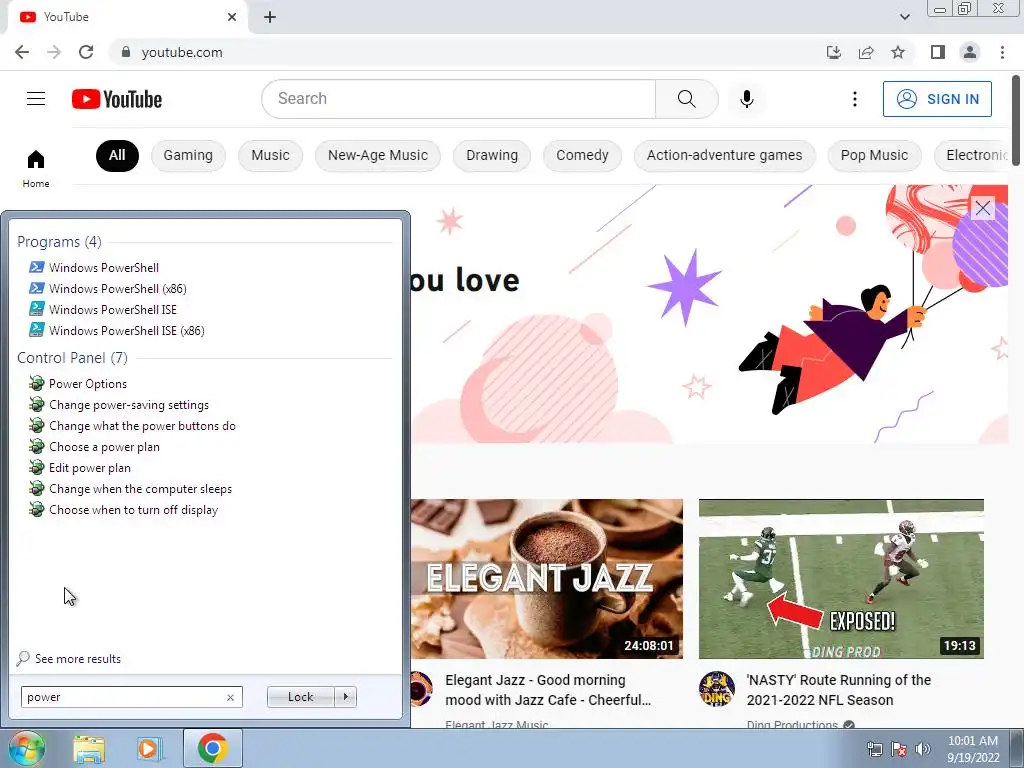Screen dimensions: 1024x768
Task: Open Change power-saving settings
Action: click(119, 405)
